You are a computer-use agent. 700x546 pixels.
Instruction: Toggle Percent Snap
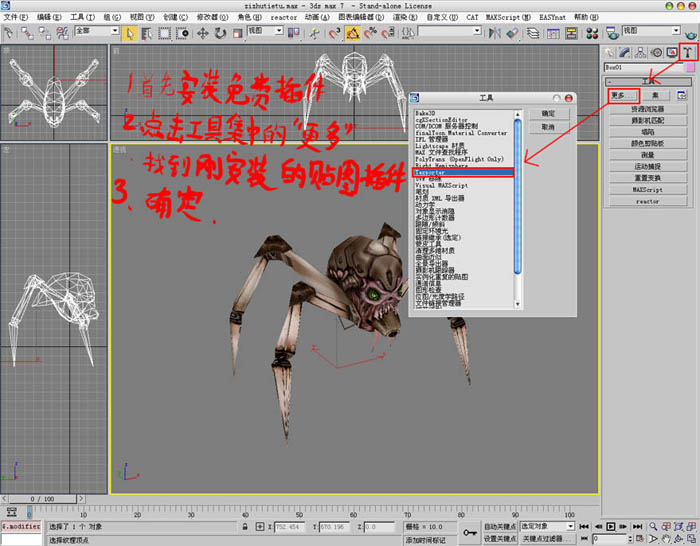pyautogui.click(x=370, y=33)
